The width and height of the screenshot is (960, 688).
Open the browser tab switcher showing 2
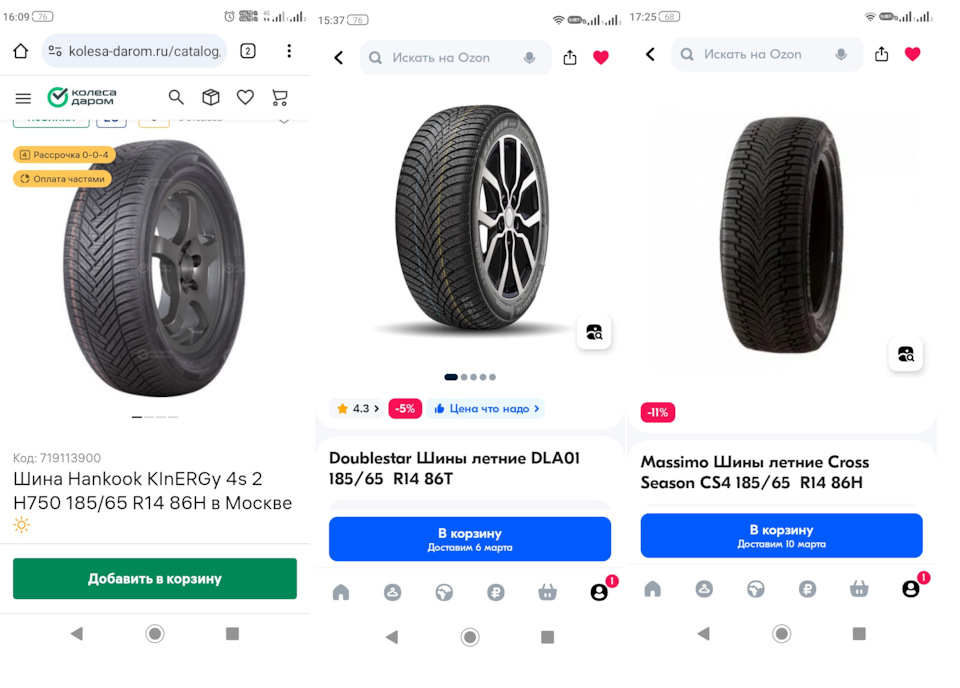[248, 51]
